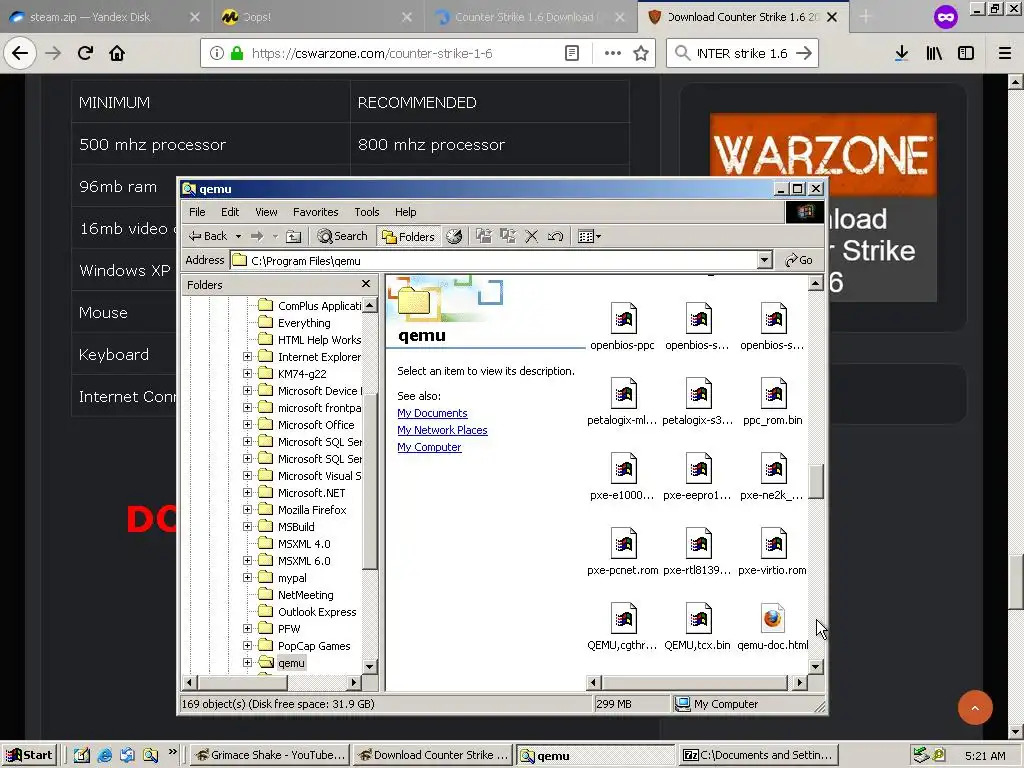Viewport: 1024px width, 768px height.
Task: Switch to the steam.zip Yandex Disk tab
Action: point(104,17)
